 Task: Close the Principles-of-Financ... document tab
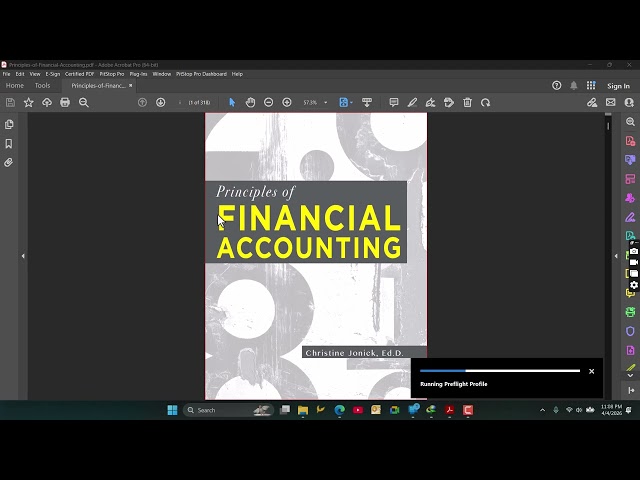pyautogui.click(x=131, y=85)
